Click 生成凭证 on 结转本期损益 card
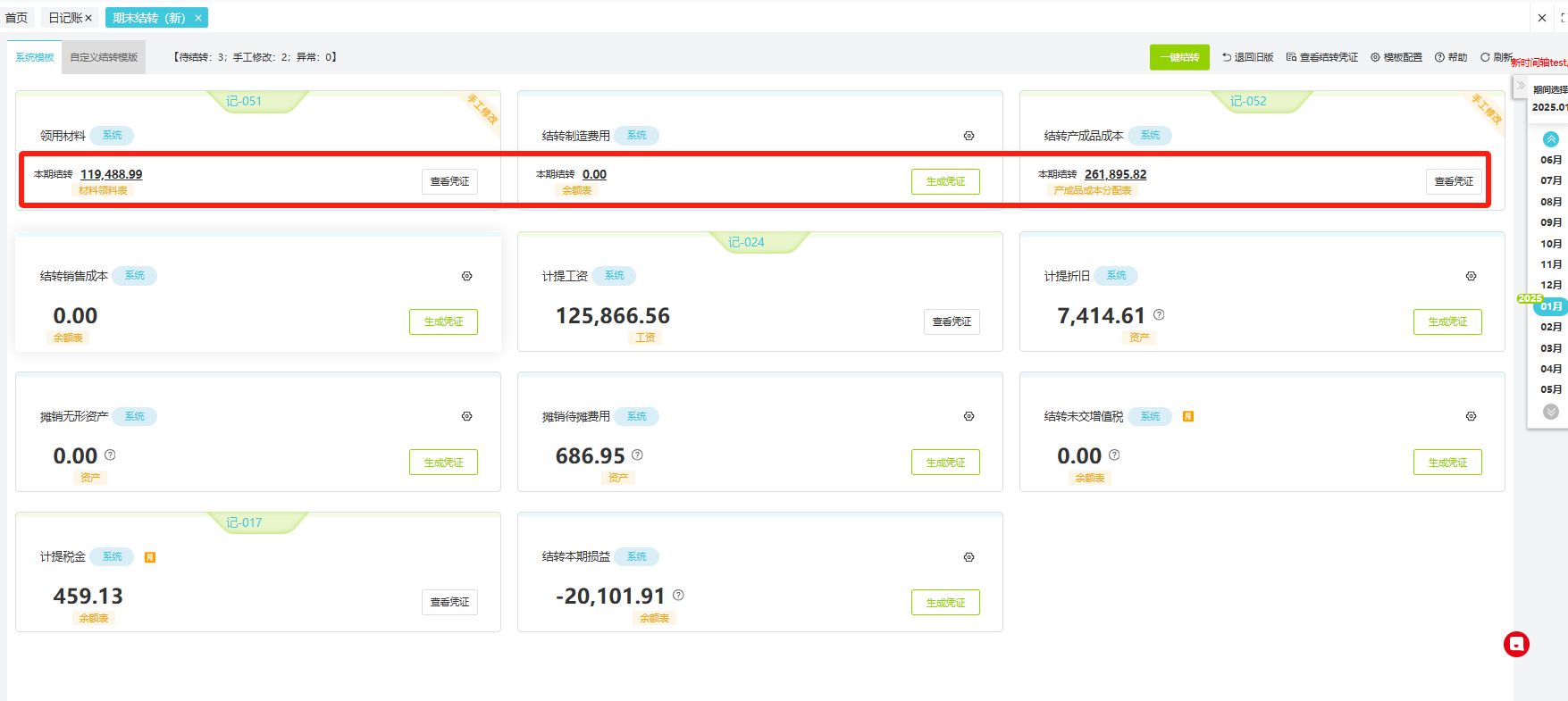 click(945, 603)
